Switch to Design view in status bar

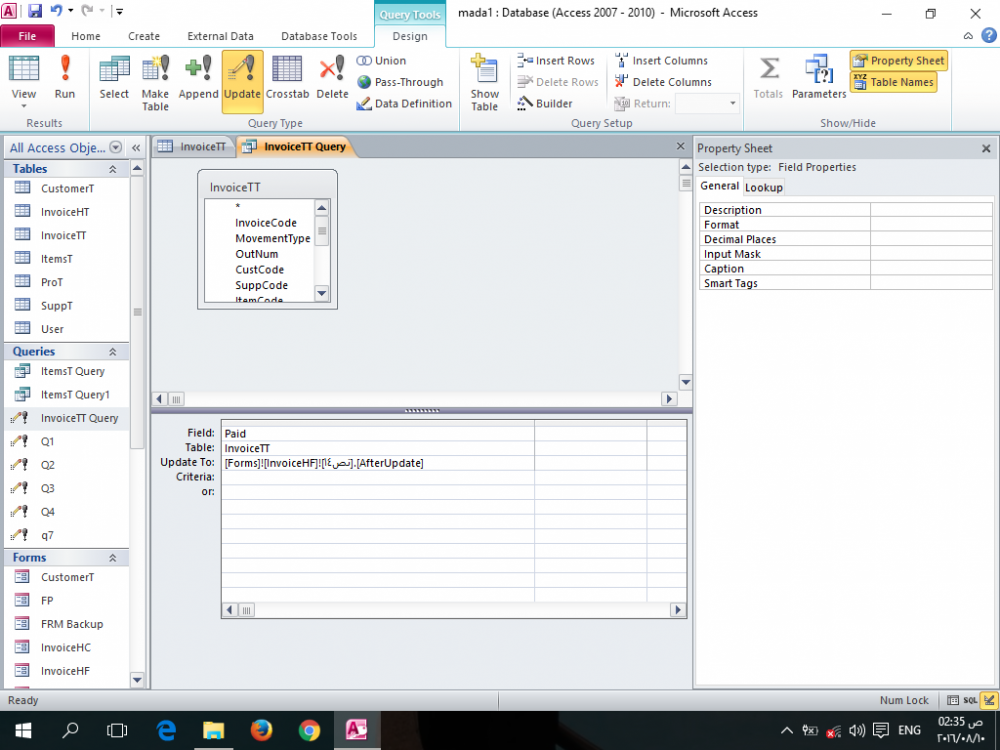click(989, 700)
